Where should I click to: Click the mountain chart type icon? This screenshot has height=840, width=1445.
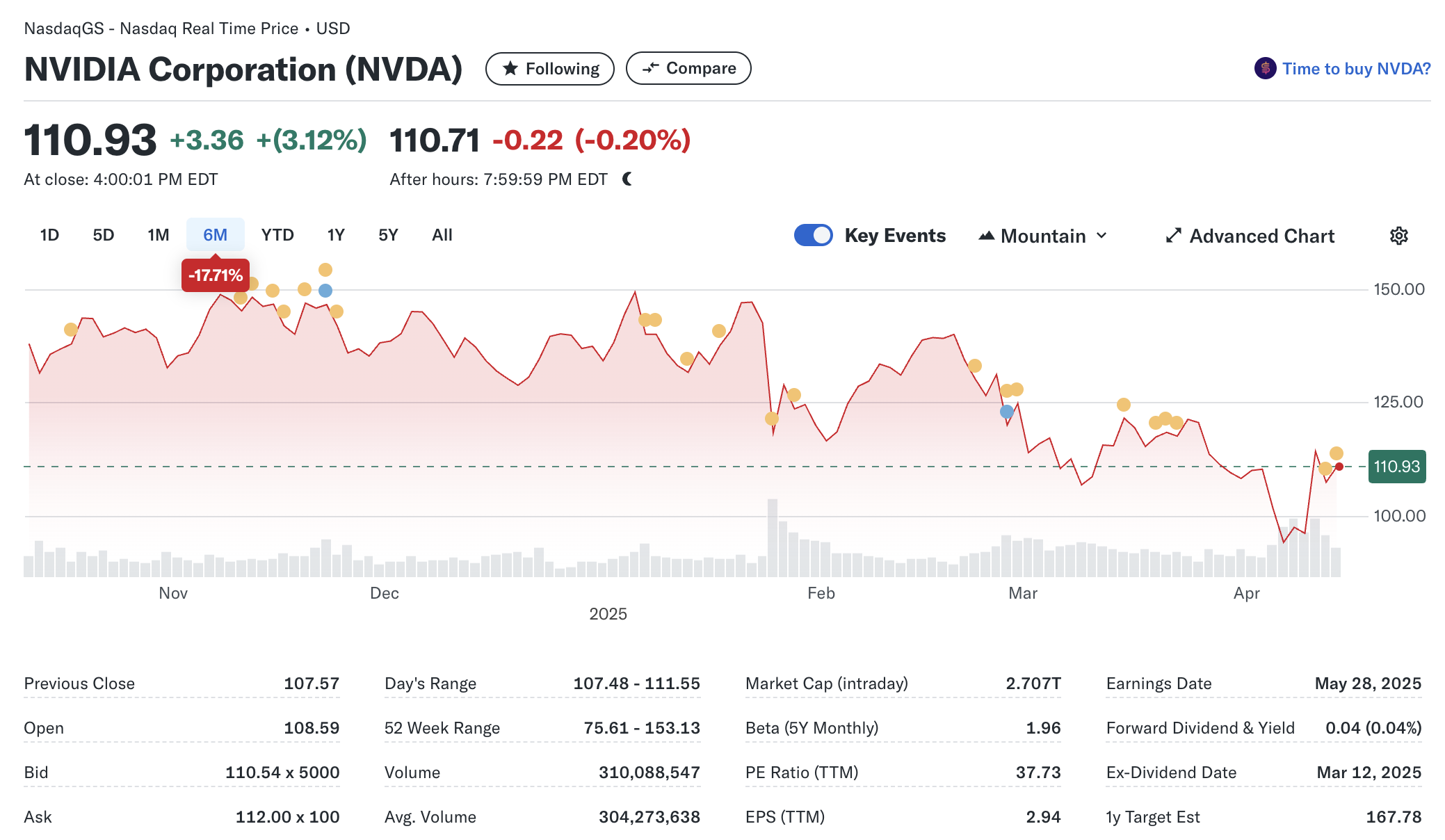(986, 236)
